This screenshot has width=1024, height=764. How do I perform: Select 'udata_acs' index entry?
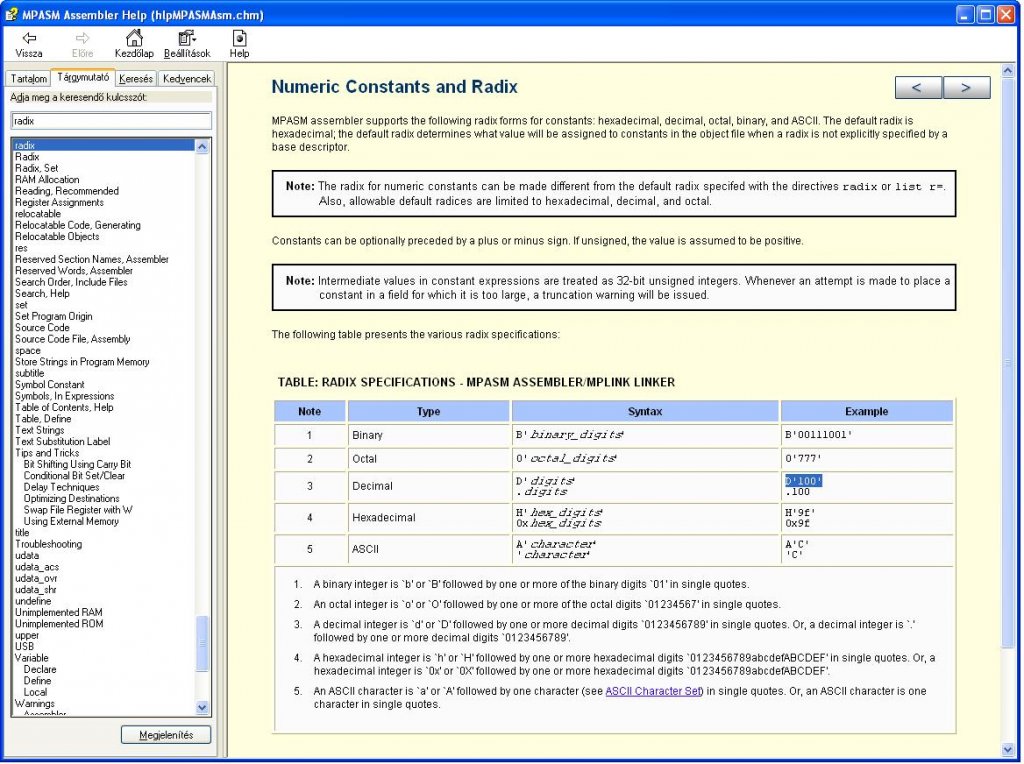(37, 567)
